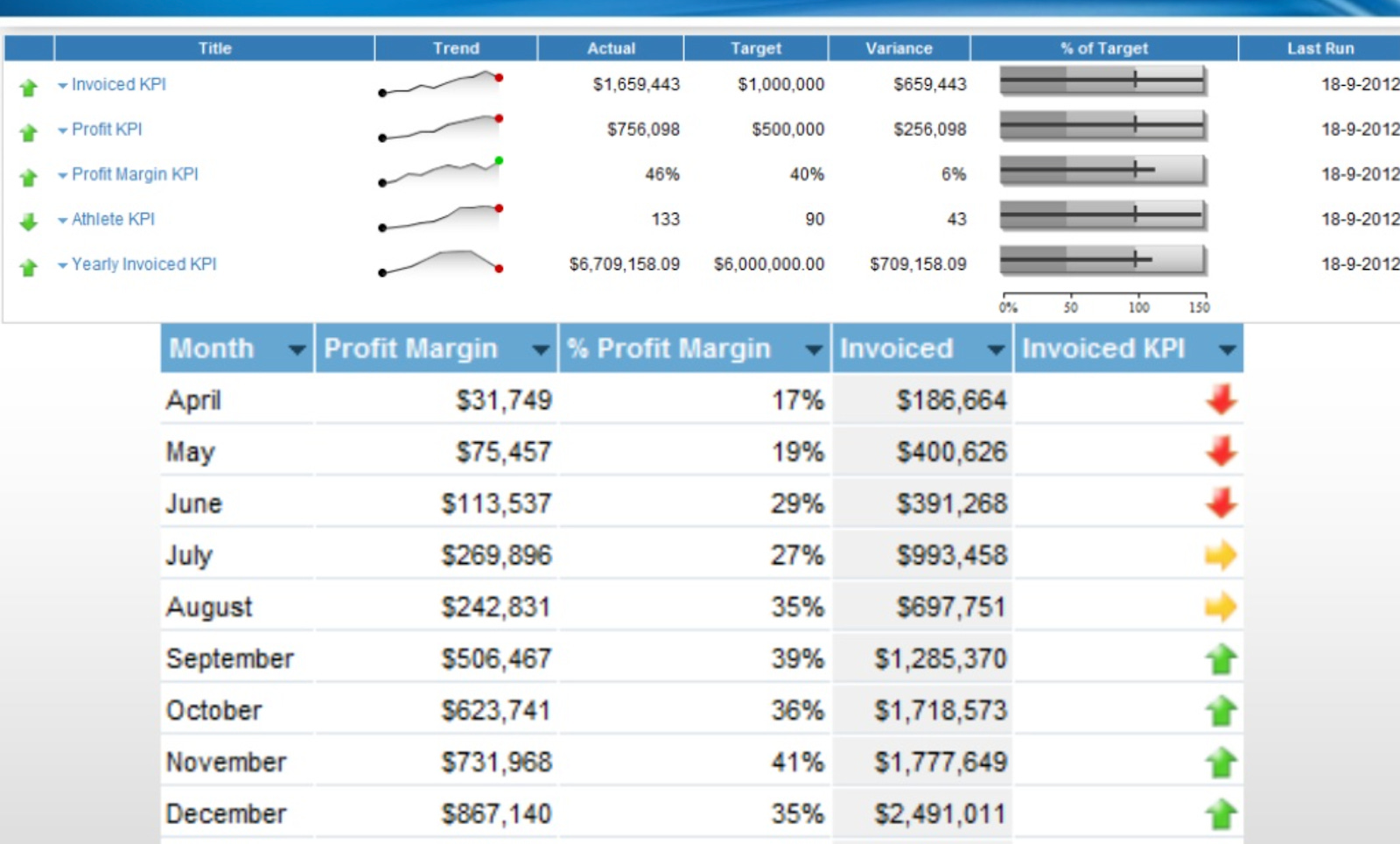
Task: Select the Trend column header
Action: coord(456,48)
